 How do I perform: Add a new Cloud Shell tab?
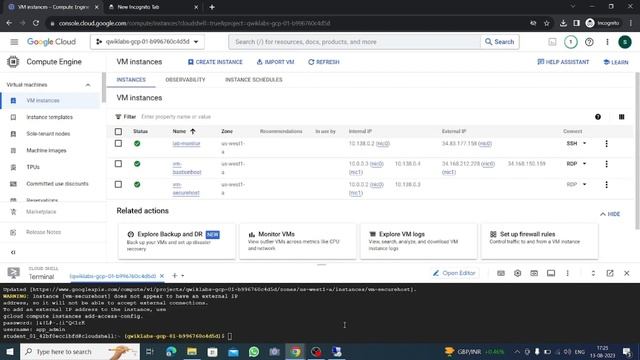click(x=175, y=276)
